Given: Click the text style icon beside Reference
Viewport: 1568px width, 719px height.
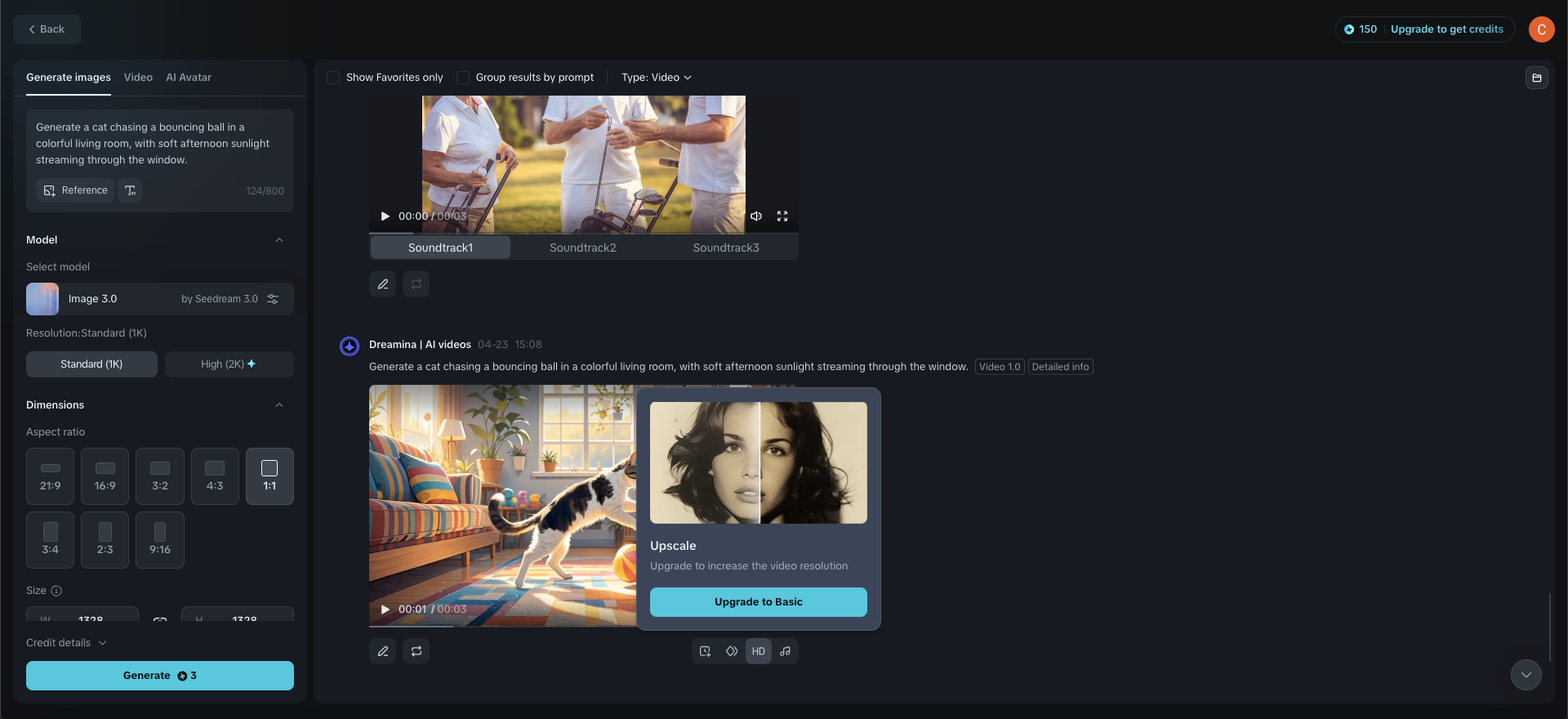Looking at the screenshot, I should (x=130, y=190).
